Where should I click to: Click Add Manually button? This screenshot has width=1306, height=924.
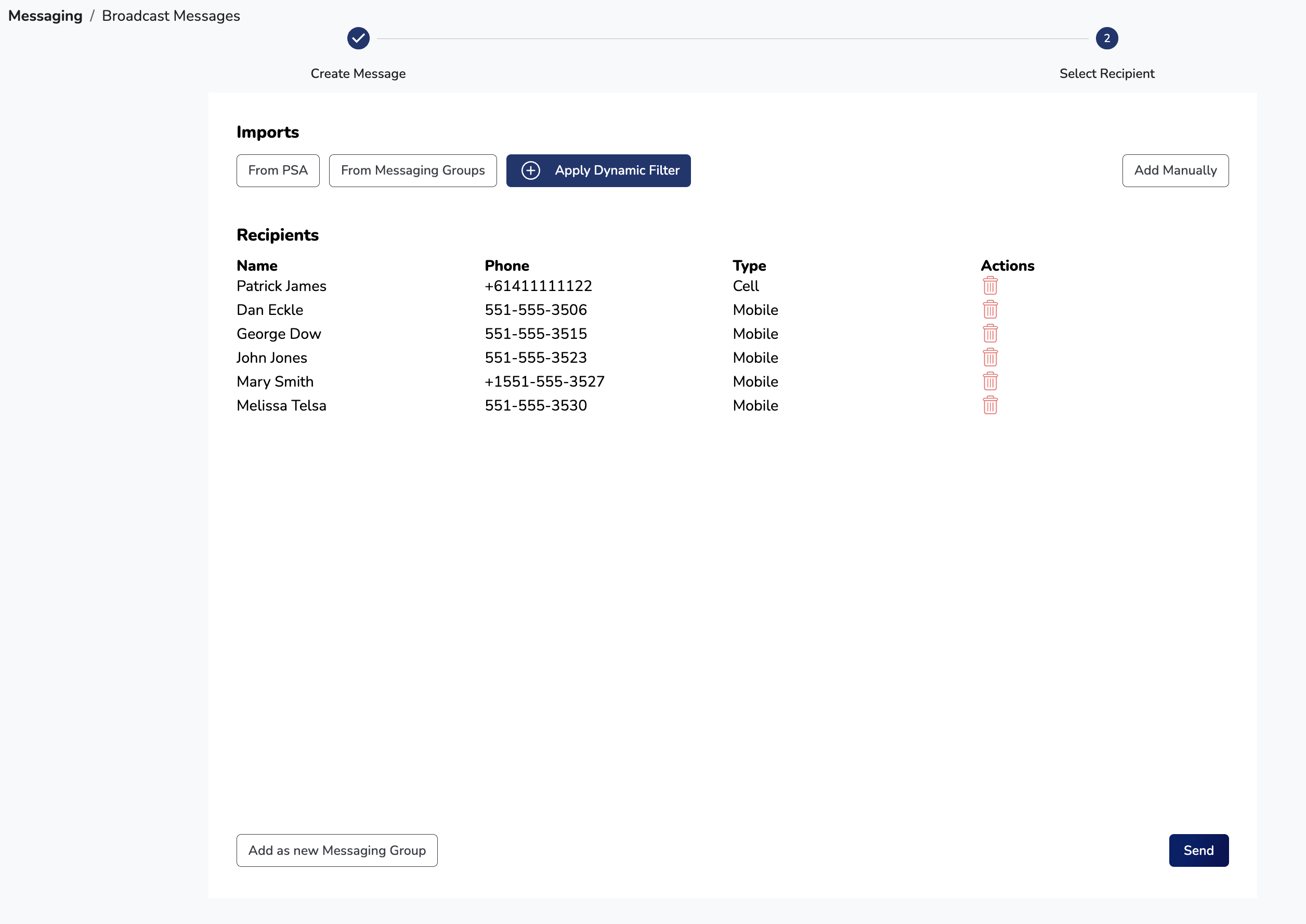pos(1174,170)
